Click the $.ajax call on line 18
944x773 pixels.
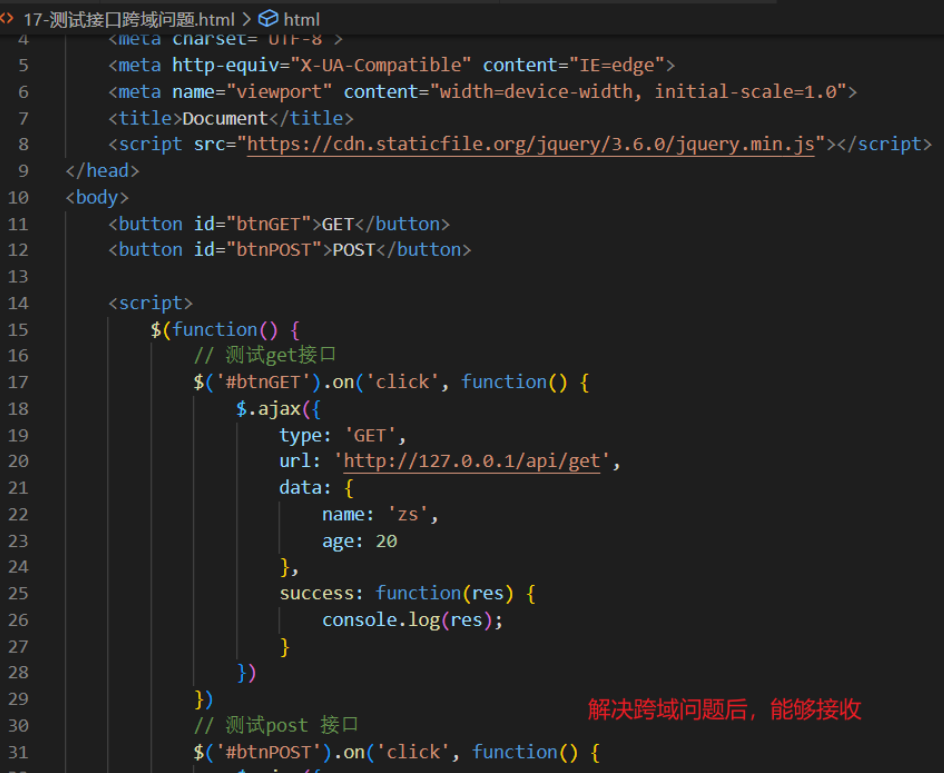pyautogui.click(x=278, y=409)
